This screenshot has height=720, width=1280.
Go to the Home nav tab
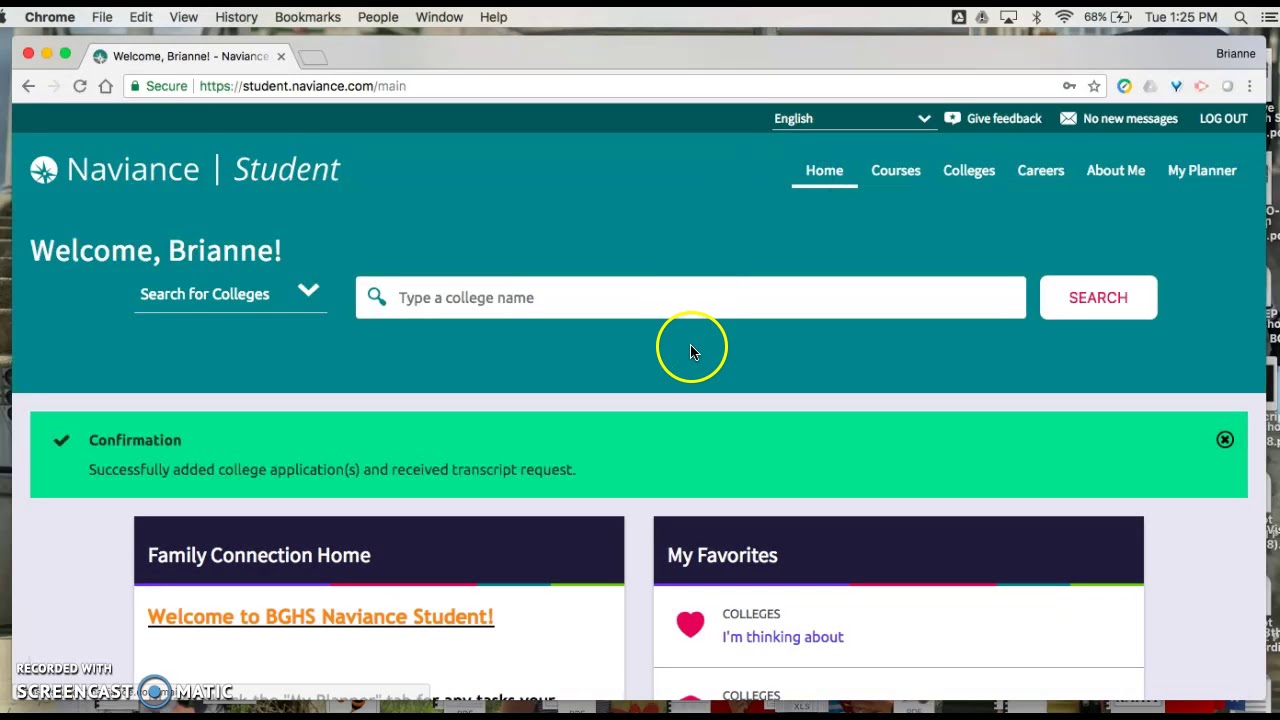coord(824,170)
